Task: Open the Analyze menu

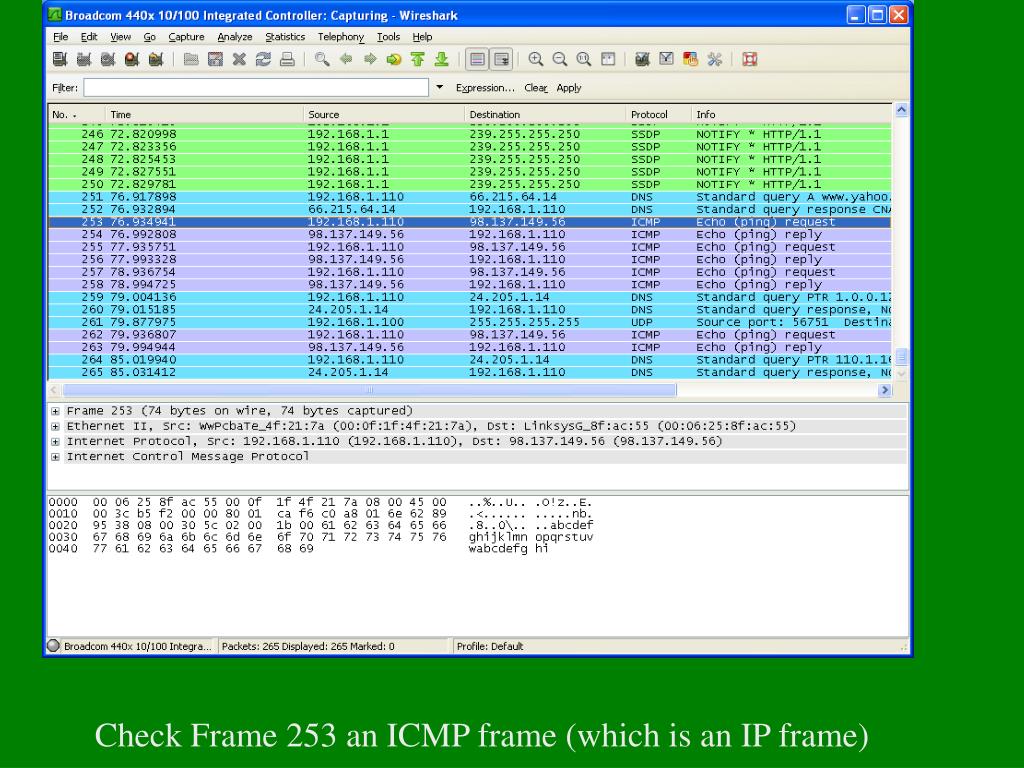Action: point(234,37)
